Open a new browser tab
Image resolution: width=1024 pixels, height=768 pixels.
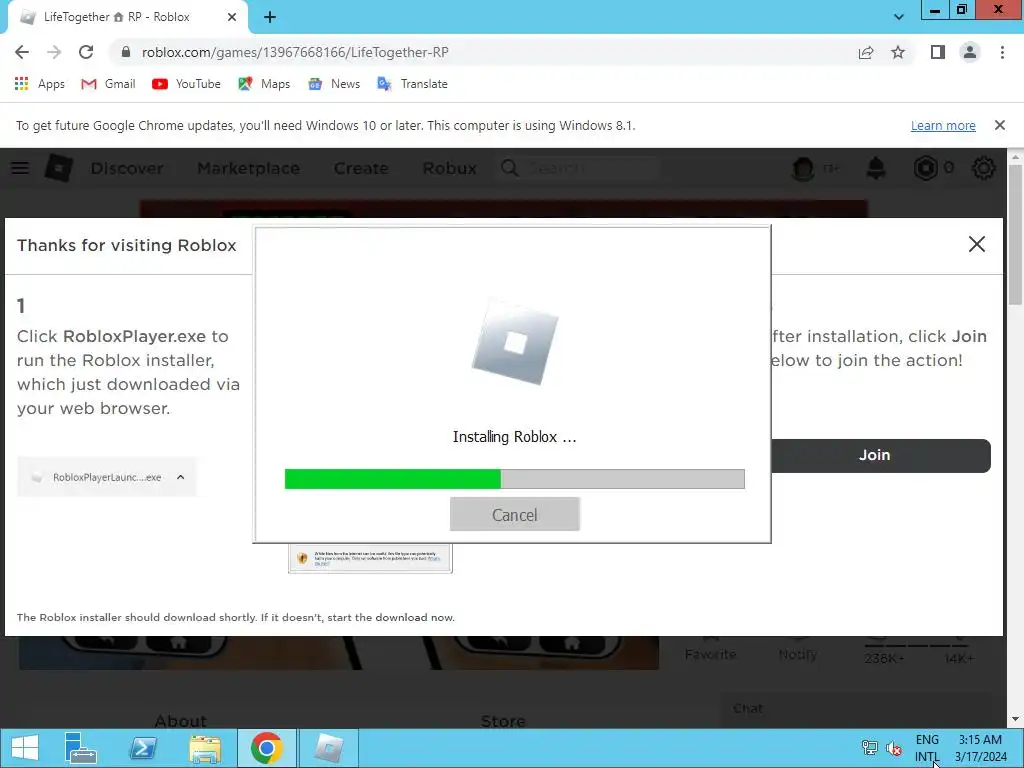tap(270, 17)
